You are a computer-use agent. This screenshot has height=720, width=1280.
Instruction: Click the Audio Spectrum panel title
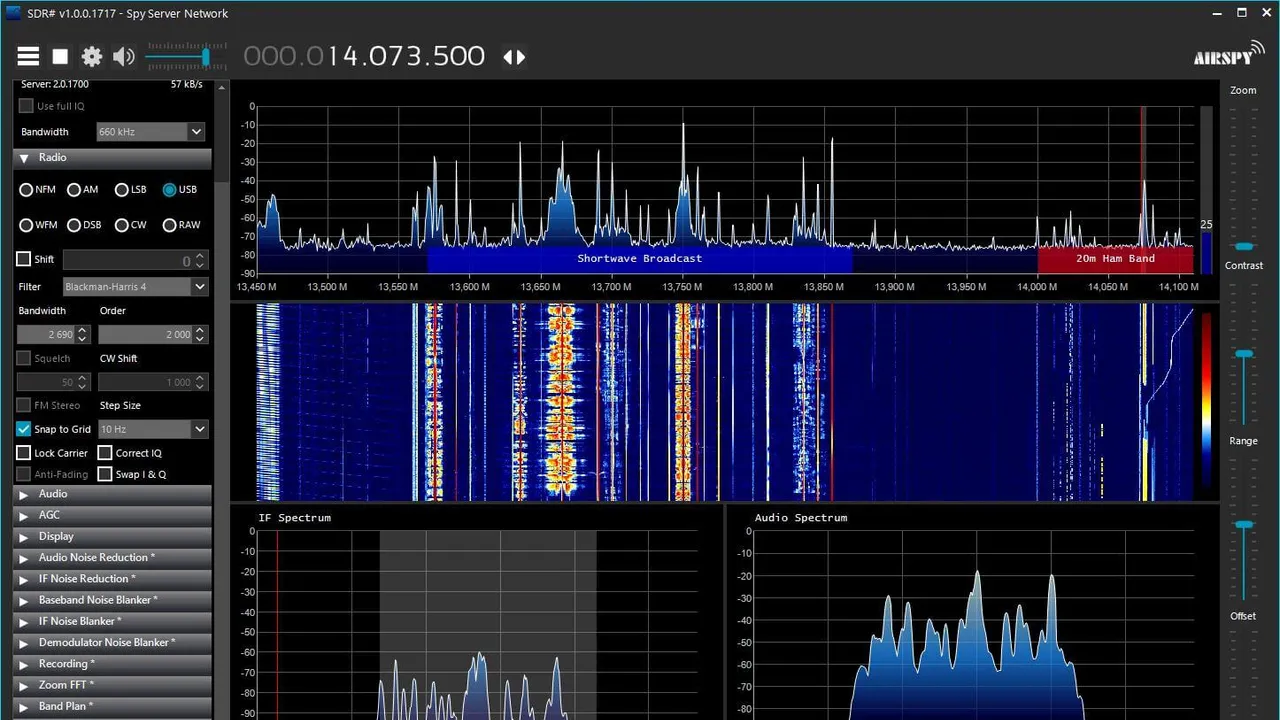coord(801,518)
